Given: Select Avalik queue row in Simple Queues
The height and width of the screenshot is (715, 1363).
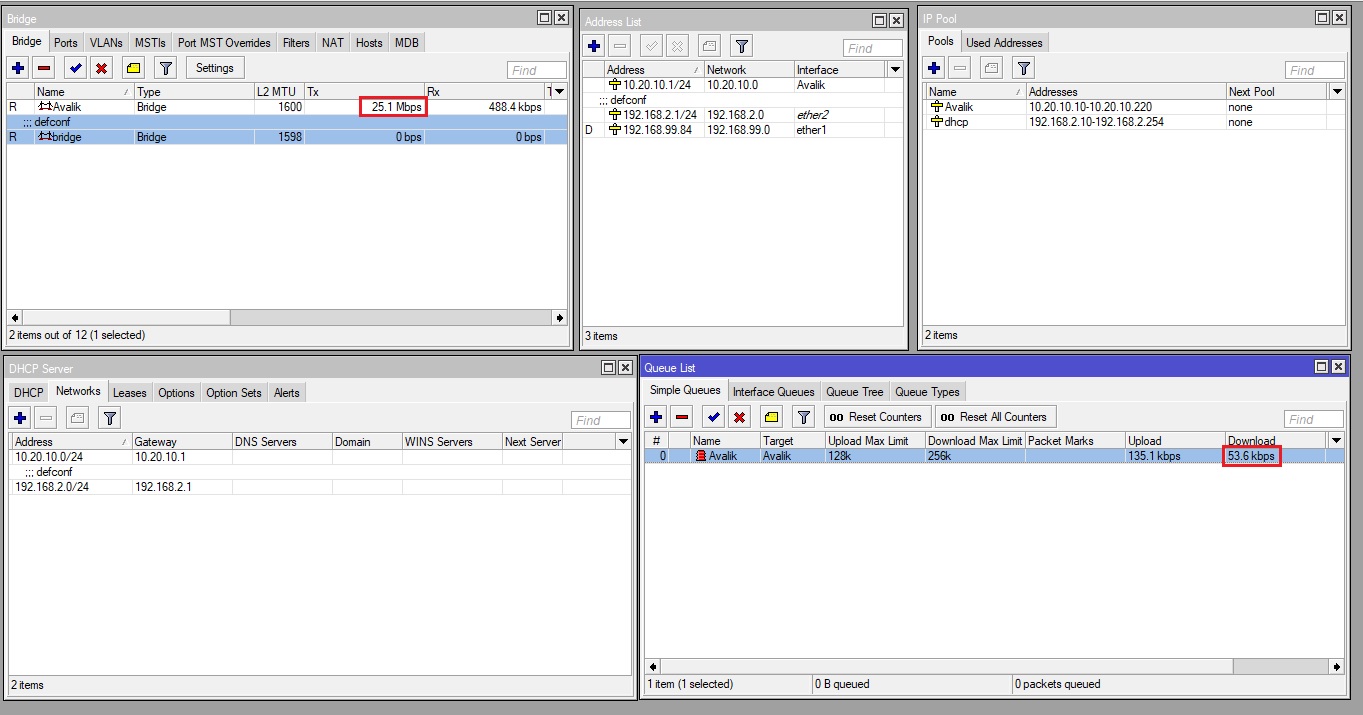Looking at the screenshot, I should (x=995, y=456).
